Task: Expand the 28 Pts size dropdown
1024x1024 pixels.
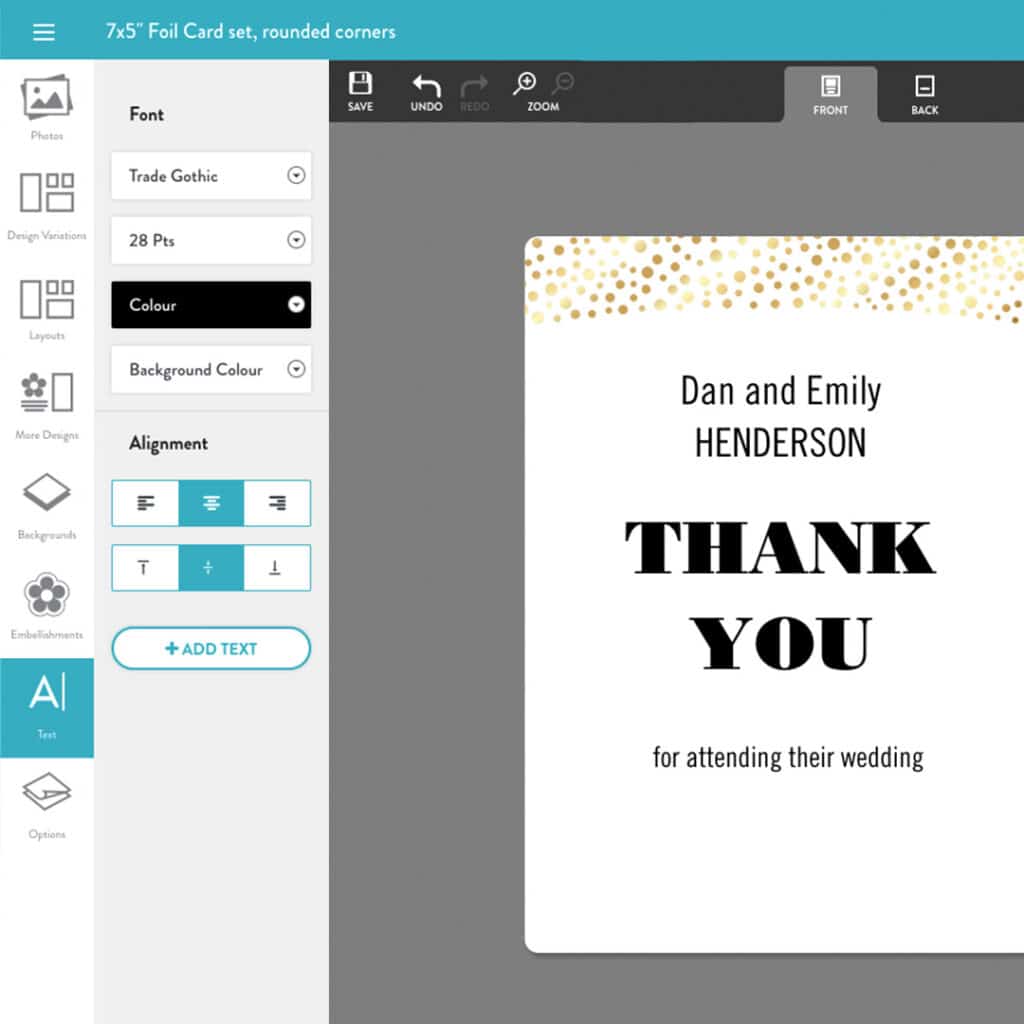Action: [x=211, y=240]
